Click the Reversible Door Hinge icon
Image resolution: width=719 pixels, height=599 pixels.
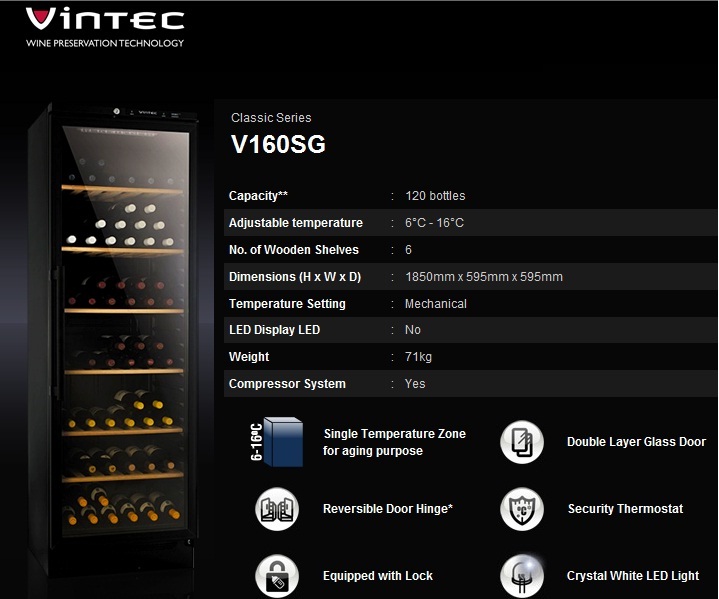click(277, 509)
